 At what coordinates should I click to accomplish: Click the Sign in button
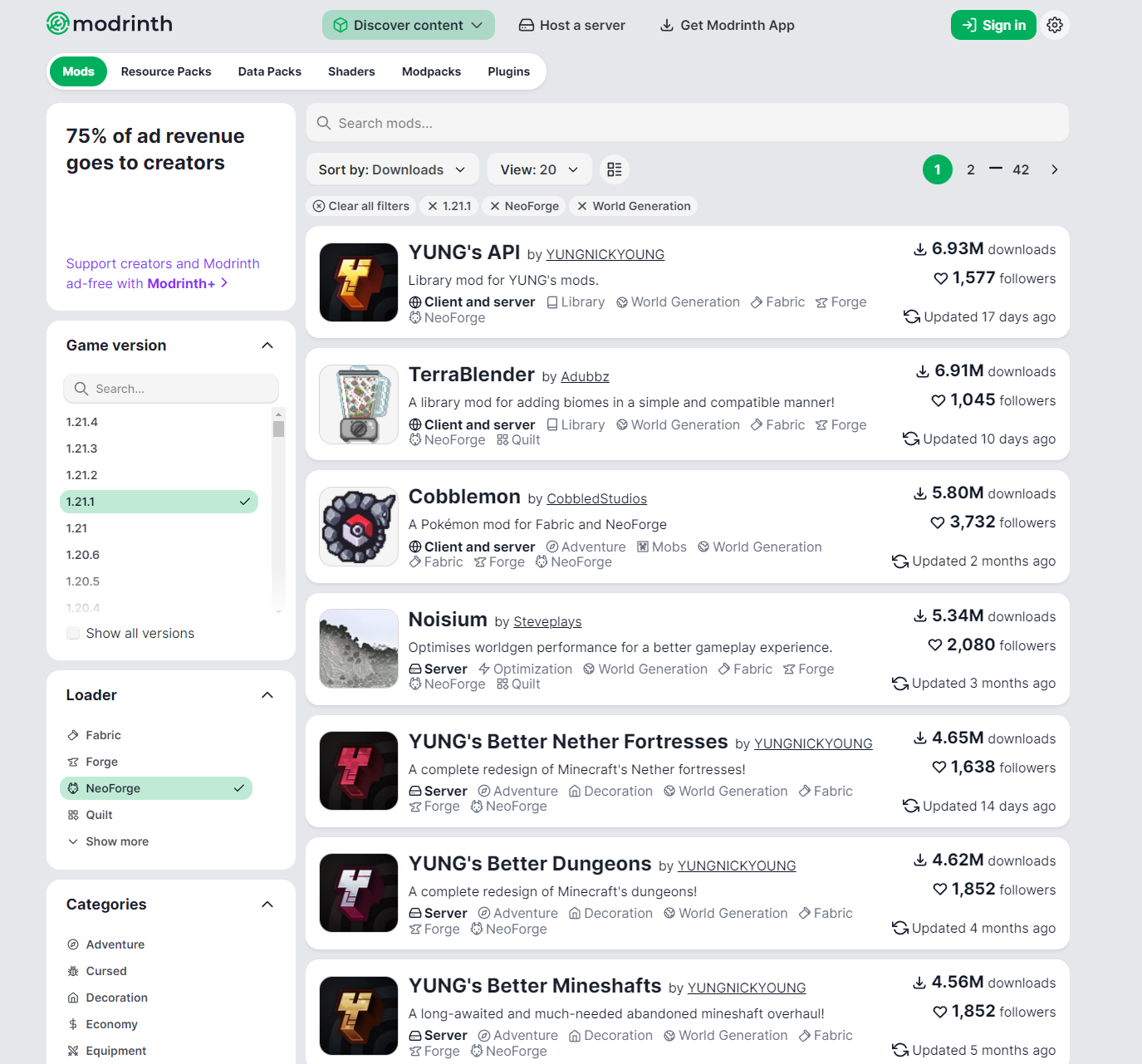993,25
